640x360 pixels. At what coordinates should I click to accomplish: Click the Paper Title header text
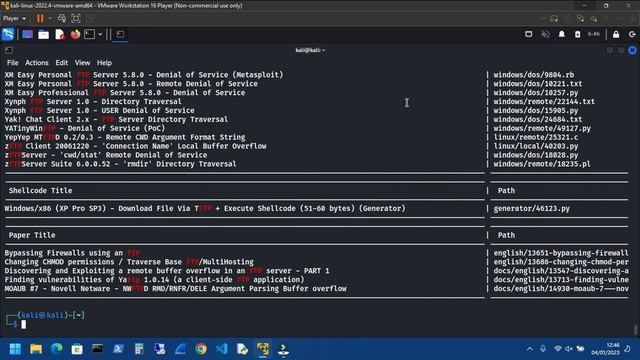(x=32, y=235)
